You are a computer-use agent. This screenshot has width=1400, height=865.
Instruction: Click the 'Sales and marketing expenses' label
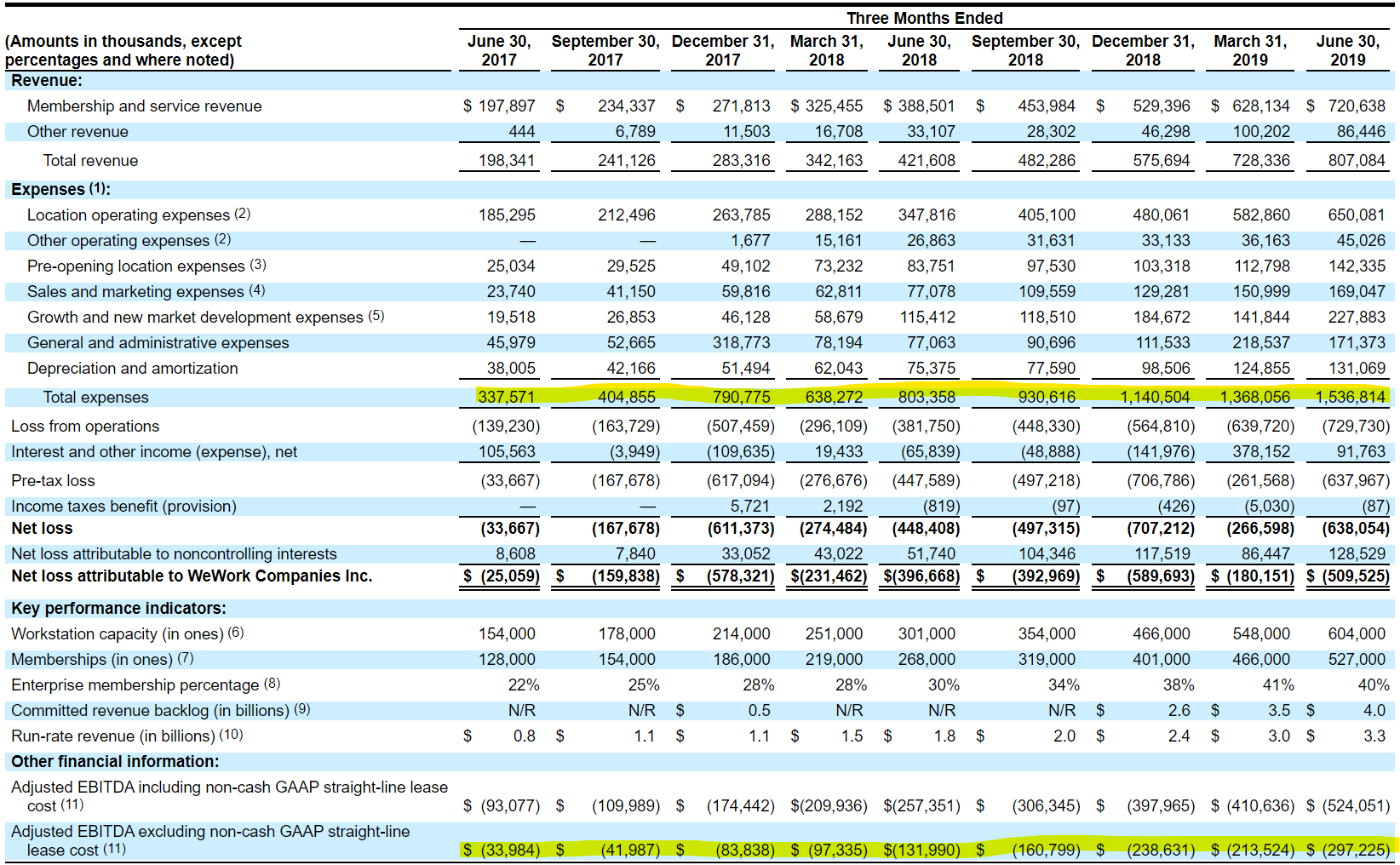point(135,292)
